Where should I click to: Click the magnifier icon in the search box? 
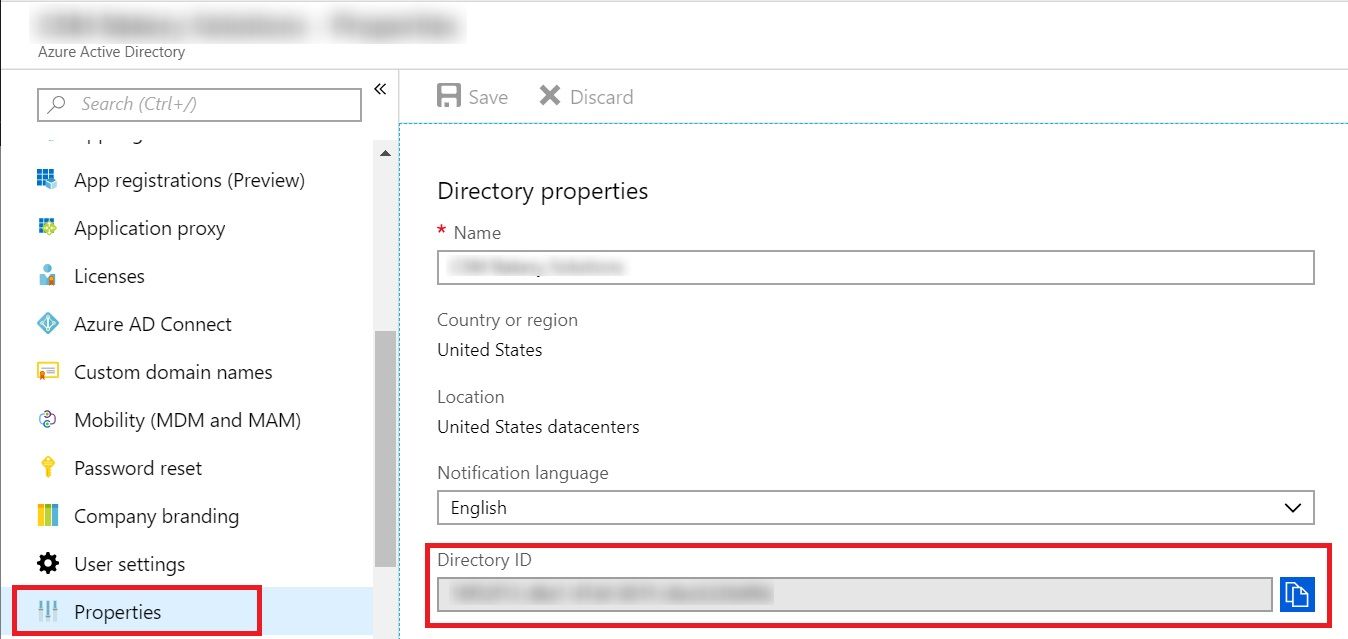pos(59,104)
